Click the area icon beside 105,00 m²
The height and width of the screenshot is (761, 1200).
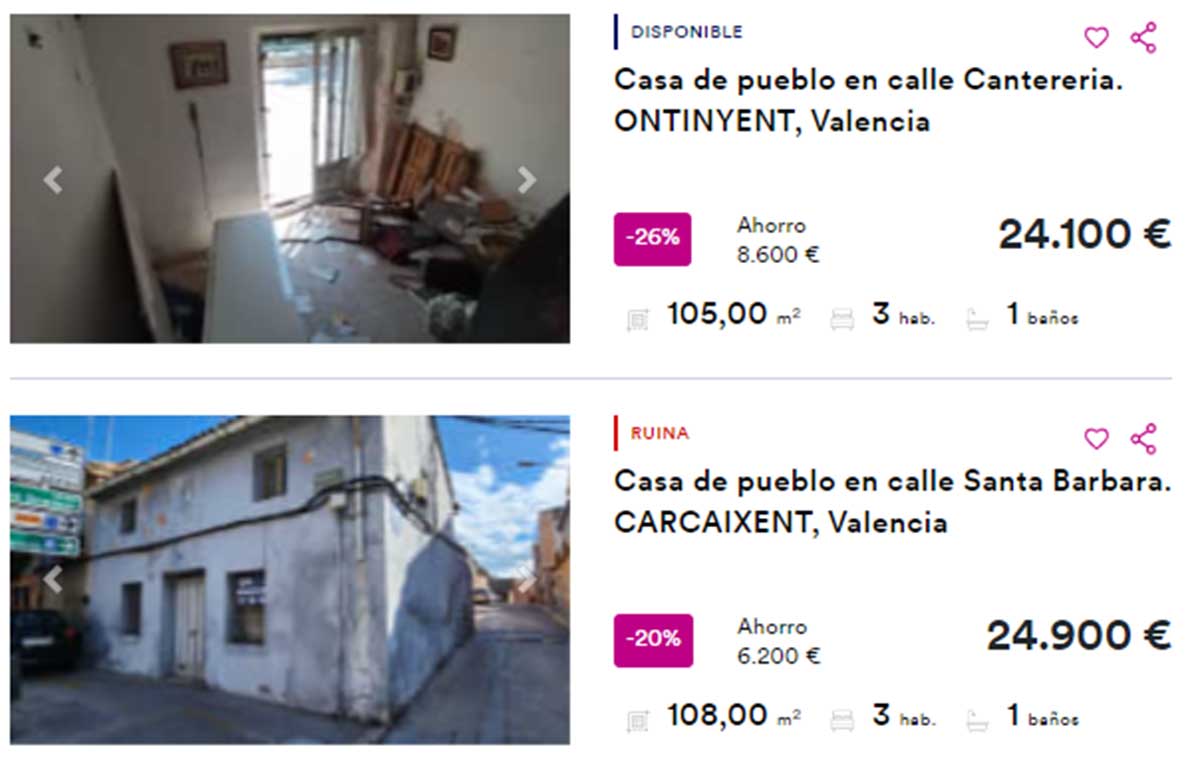[637, 319]
